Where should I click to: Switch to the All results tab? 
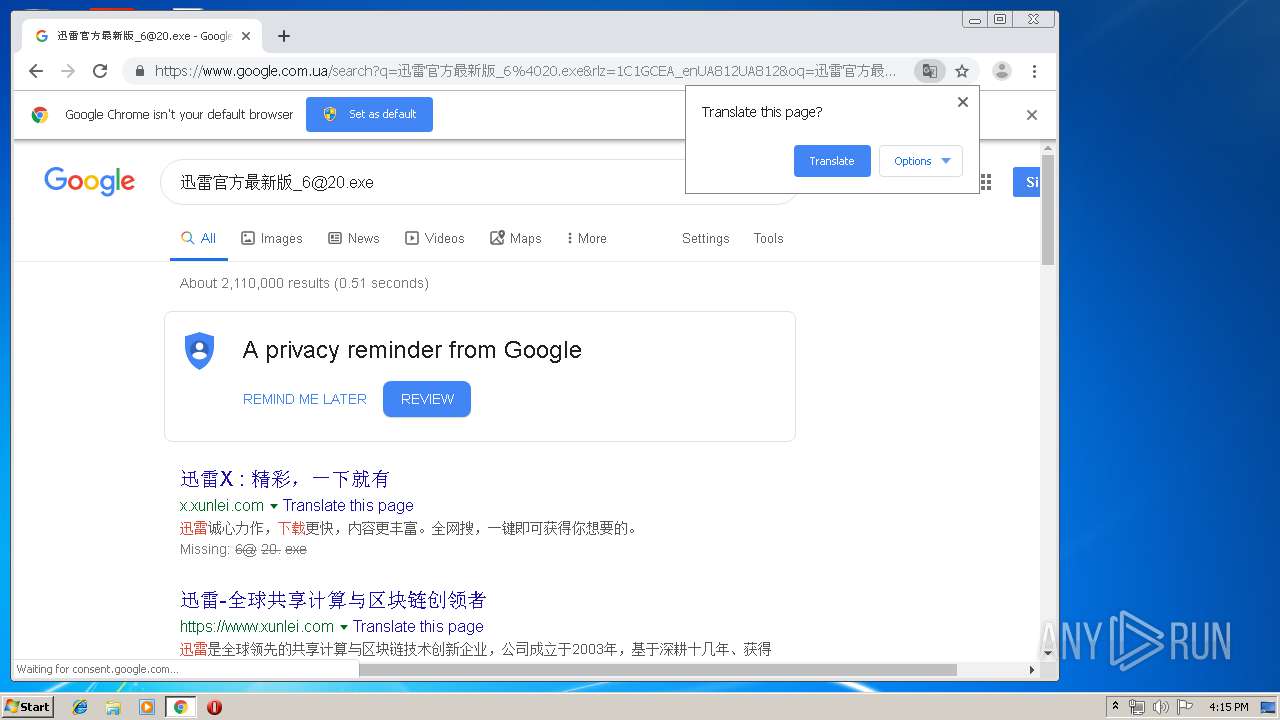(198, 238)
